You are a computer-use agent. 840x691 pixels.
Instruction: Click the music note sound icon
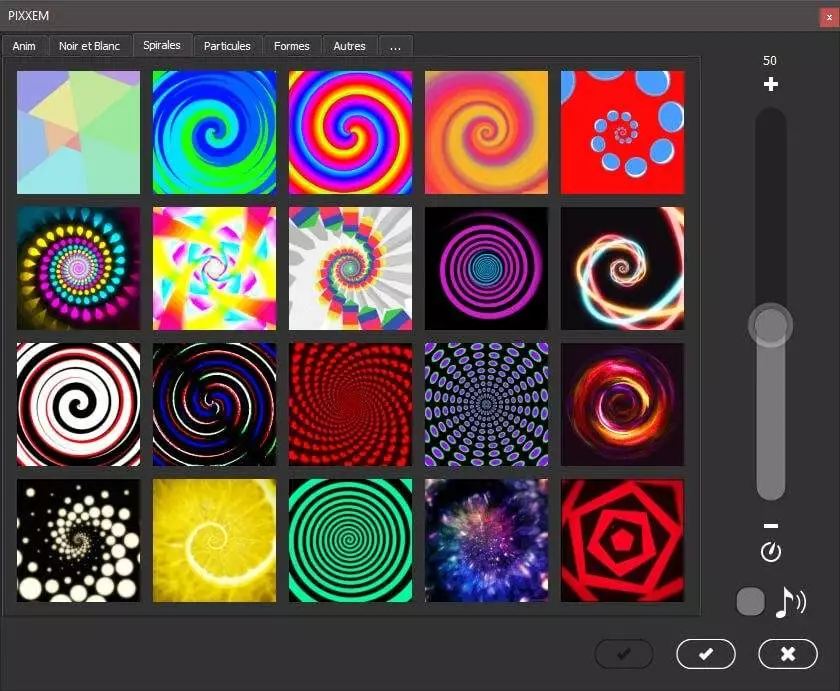pyautogui.click(x=789, y=602)
